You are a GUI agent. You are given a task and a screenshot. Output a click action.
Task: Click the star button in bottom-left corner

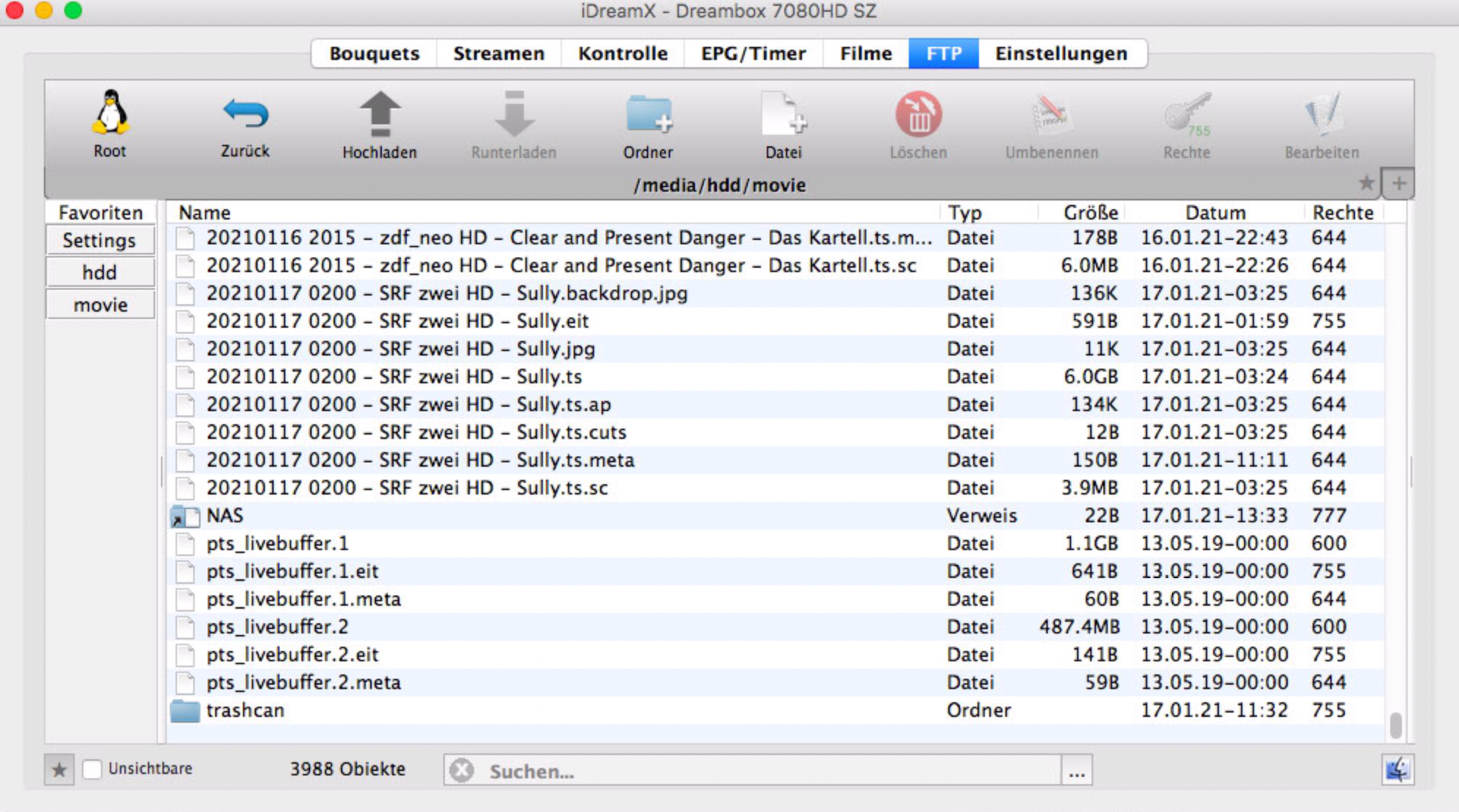click(x=59, y=770)
